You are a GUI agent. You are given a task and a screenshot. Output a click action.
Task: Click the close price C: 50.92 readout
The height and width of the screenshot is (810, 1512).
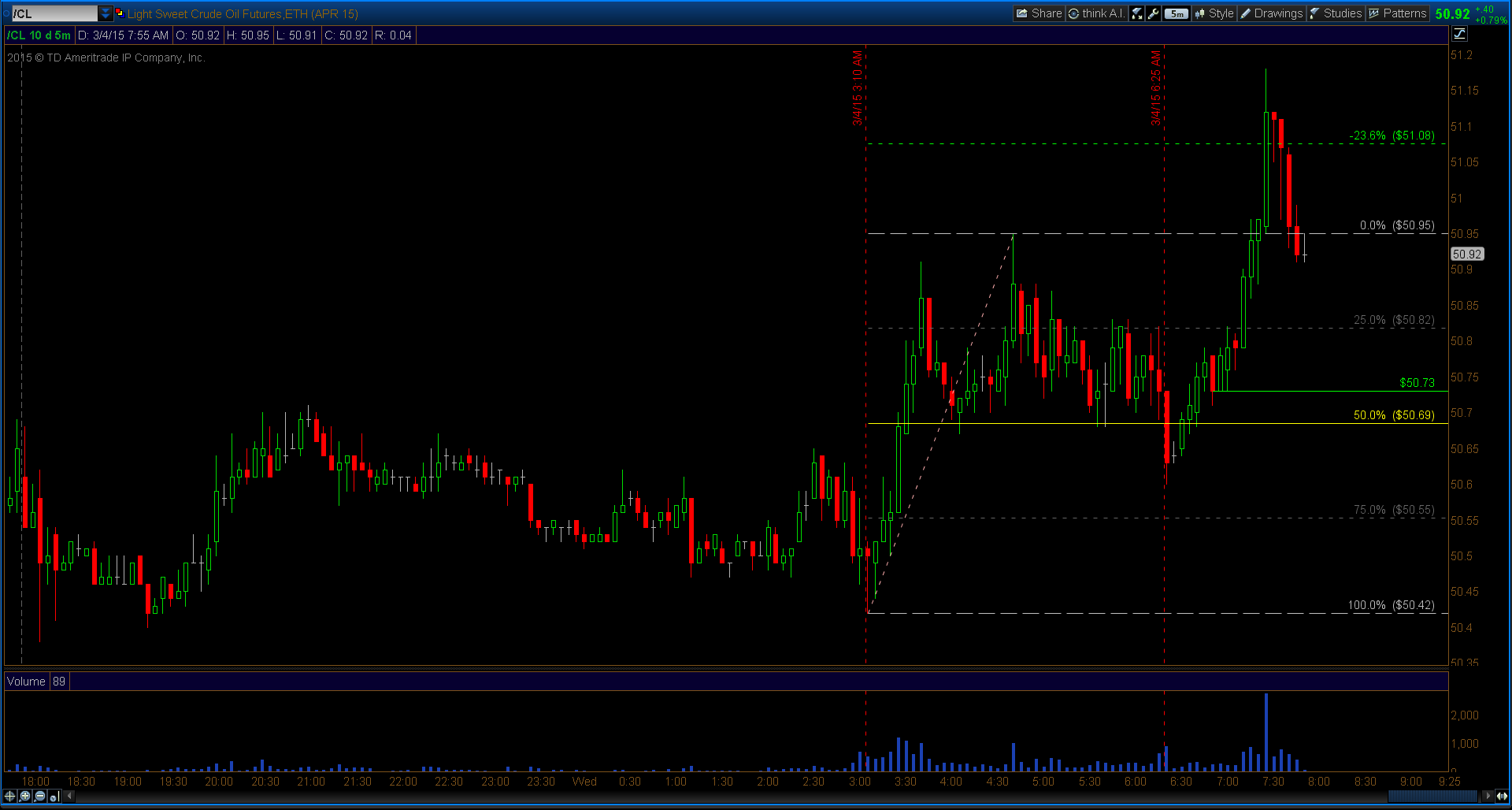coord(346,35)
